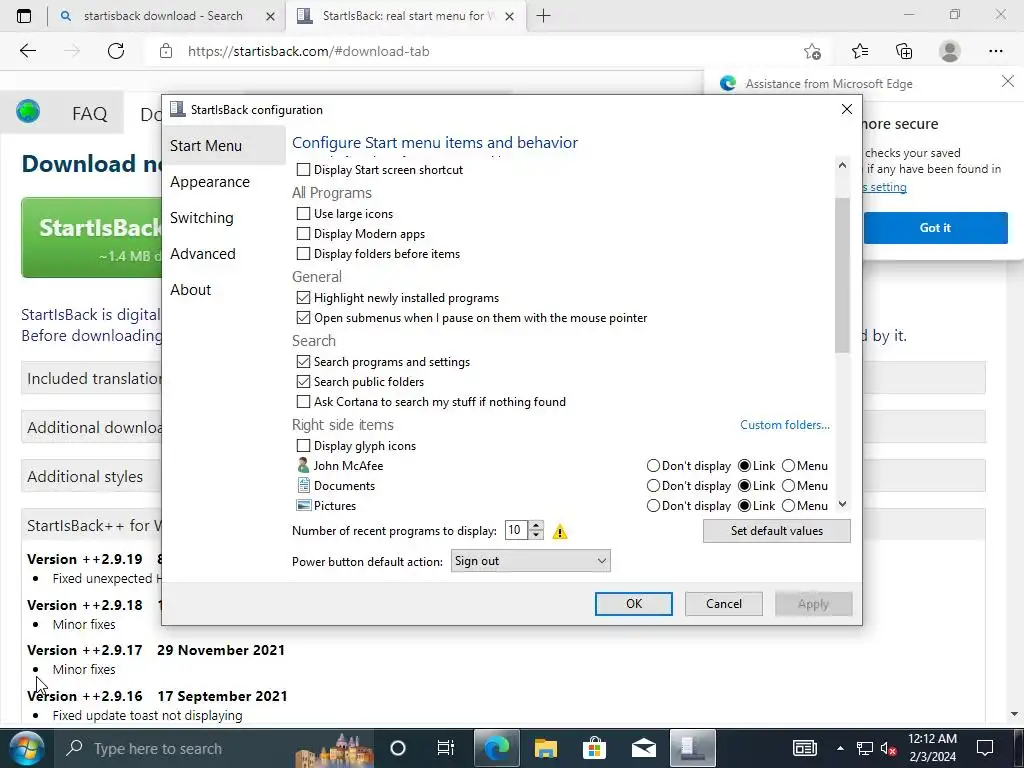1024x768 pixels.
Task: Open Task View on the taskbar
Action: (x=445, y=748)
